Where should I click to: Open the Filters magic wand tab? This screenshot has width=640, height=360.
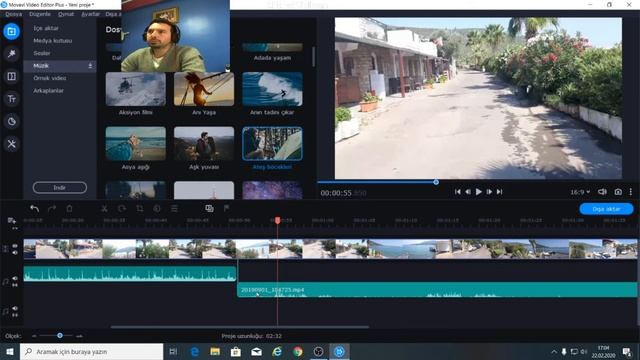point(11,53)
